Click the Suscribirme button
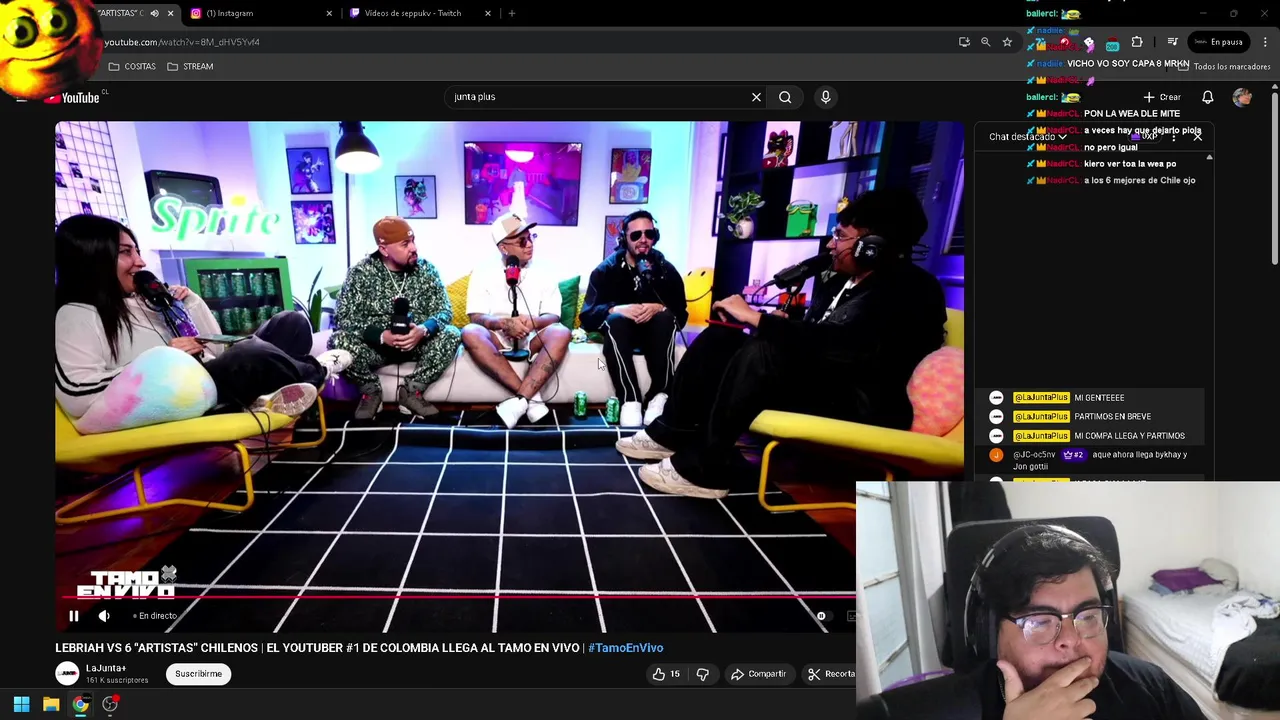The image size is (1280, 720). (x=198, y=674)
